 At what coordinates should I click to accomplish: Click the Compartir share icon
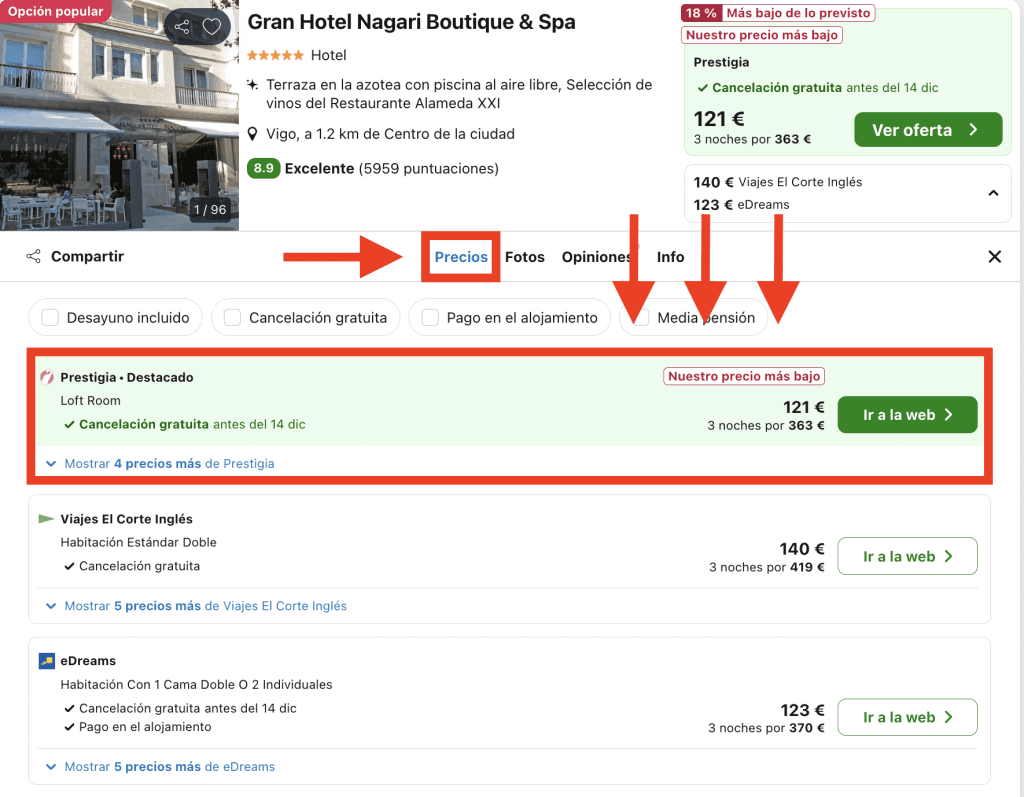tap(34, 257)
